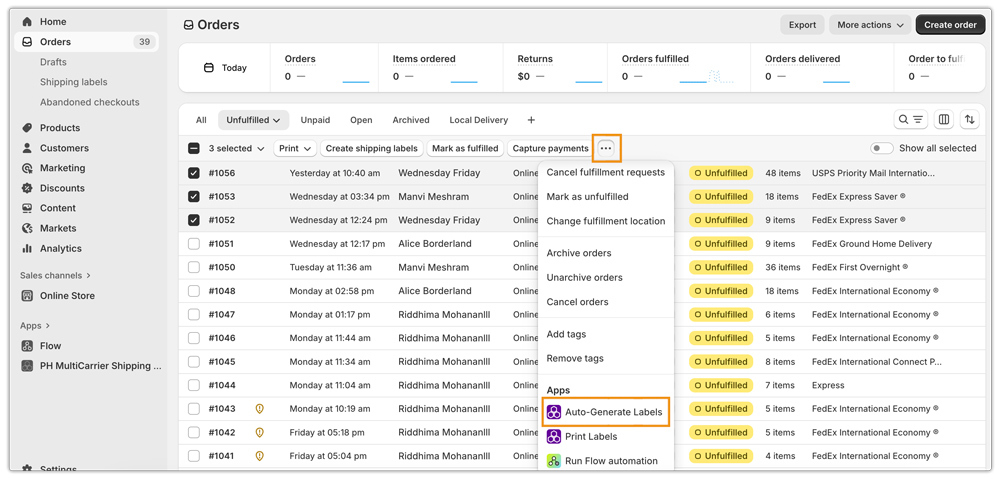Click the Analytics sidebar icon

tap(27, 248)
